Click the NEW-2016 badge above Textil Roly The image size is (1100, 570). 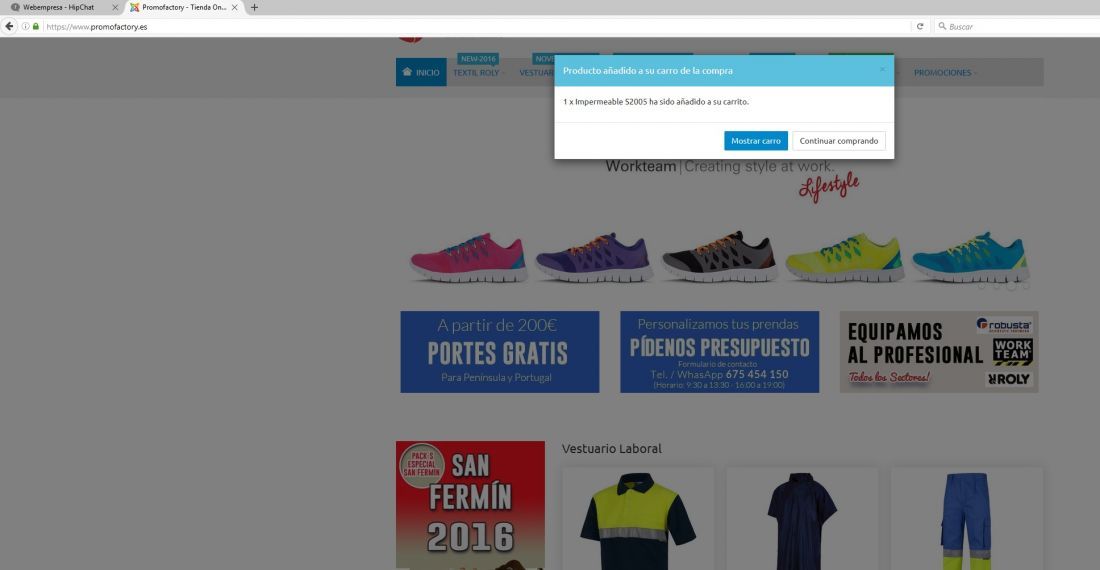coord(478,59)
